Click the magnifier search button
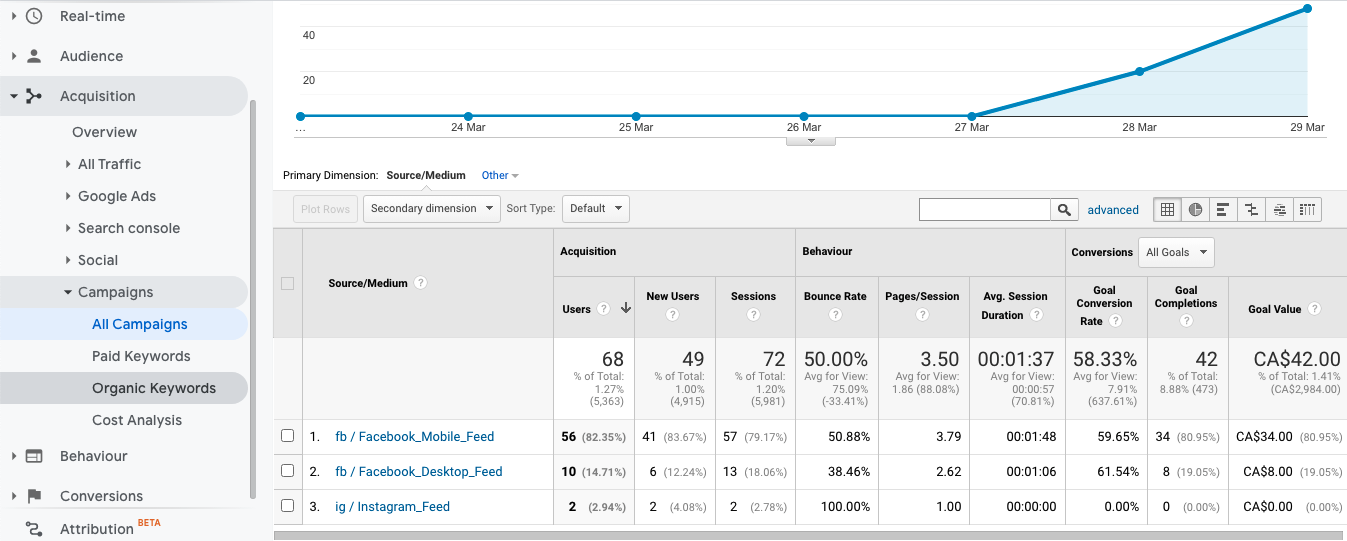 click(x=1064, y=209)
